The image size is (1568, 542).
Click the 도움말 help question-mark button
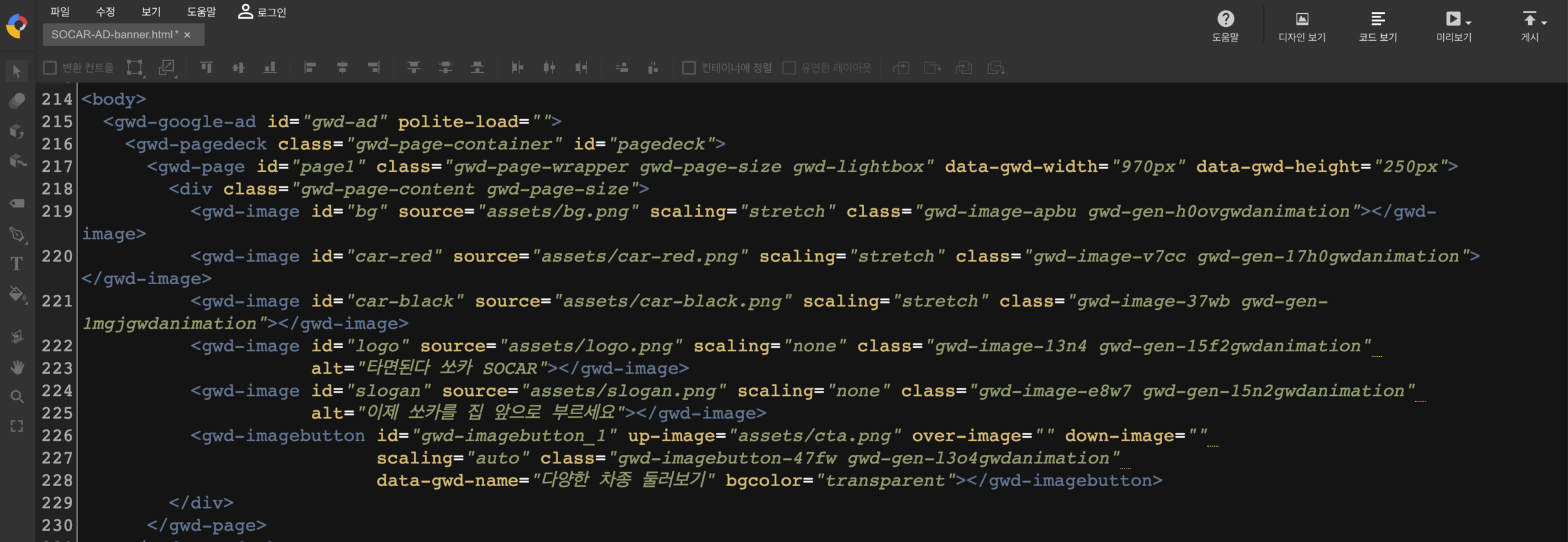click(1225, 27)
